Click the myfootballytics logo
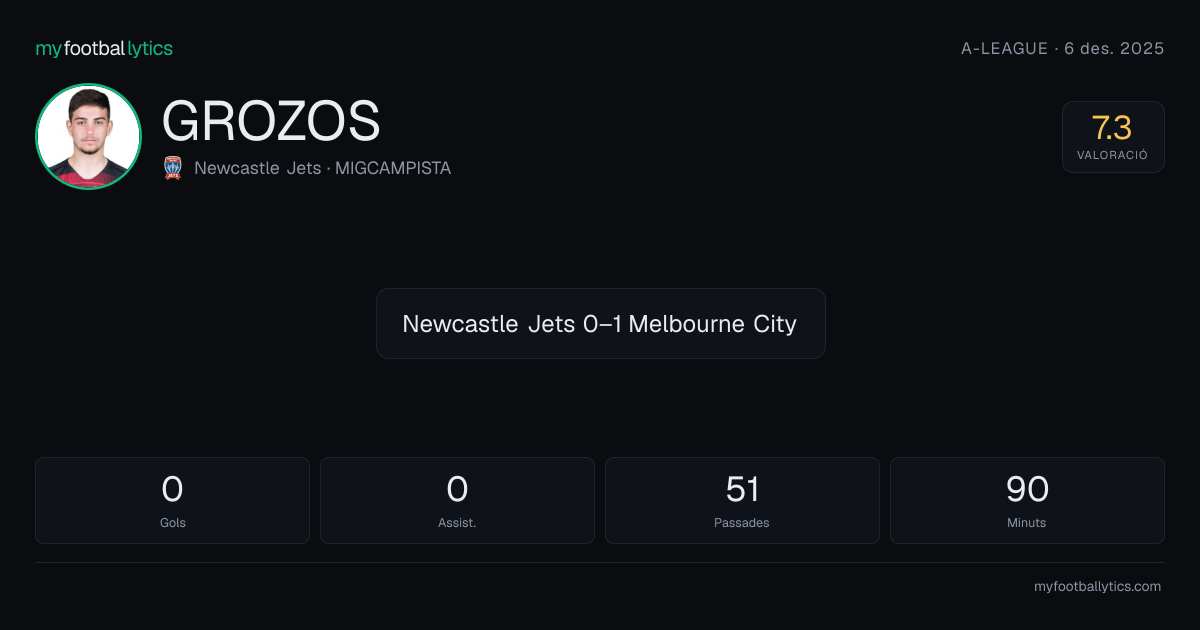Screen dimensions: 1200x630 (104, 48)
